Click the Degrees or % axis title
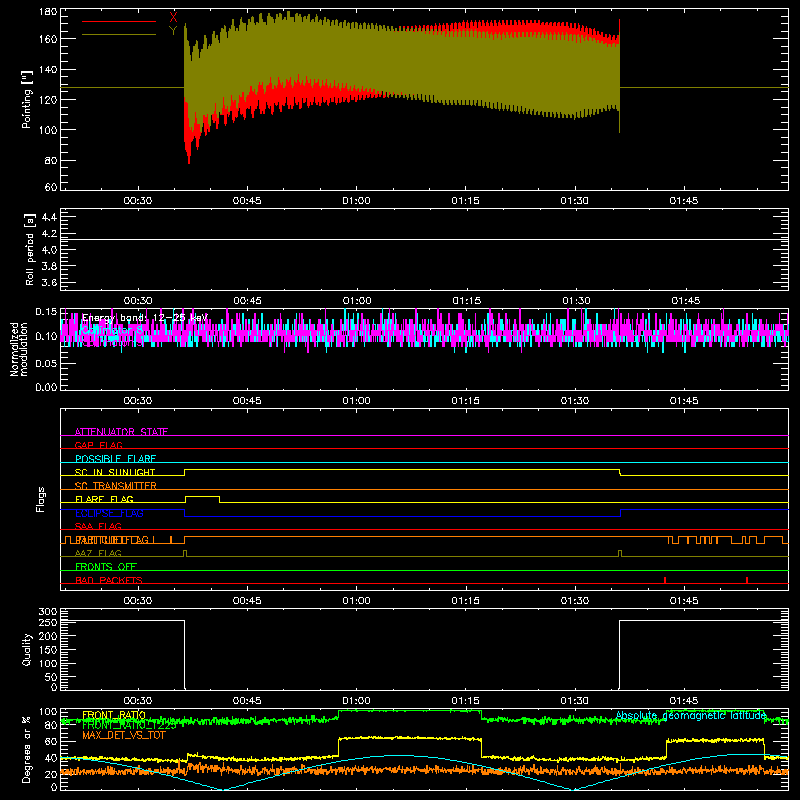Viewport: 800px width, 800px height. [27, 749]
